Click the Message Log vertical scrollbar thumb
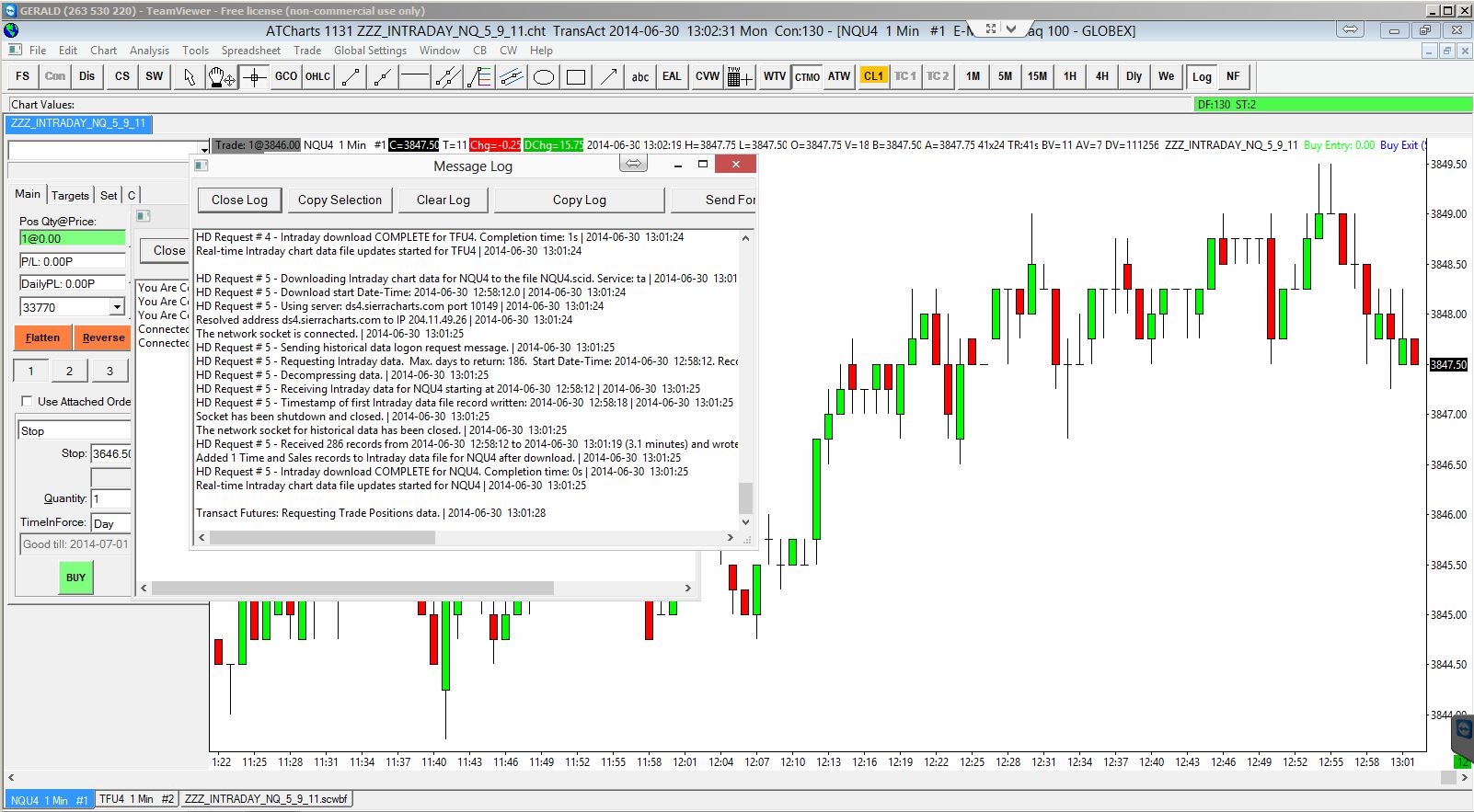The width and height of the screenshot is (1474, 812). [x=746, y=497]
